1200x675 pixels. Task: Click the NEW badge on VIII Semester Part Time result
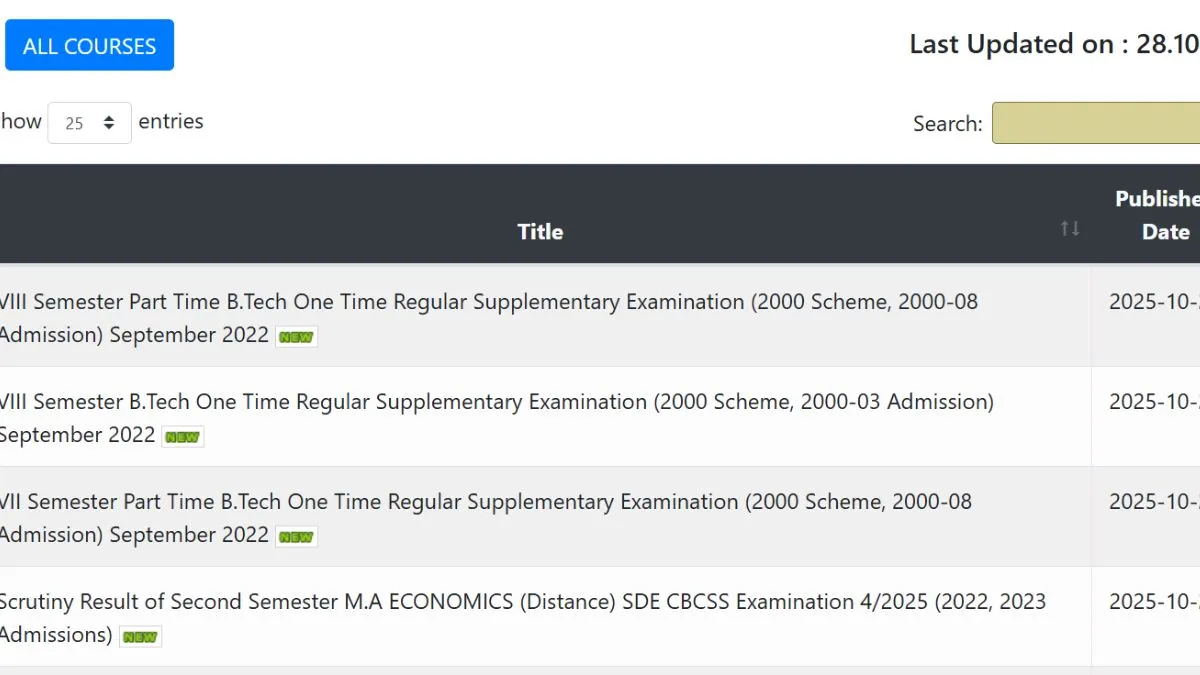coord(296,337)
